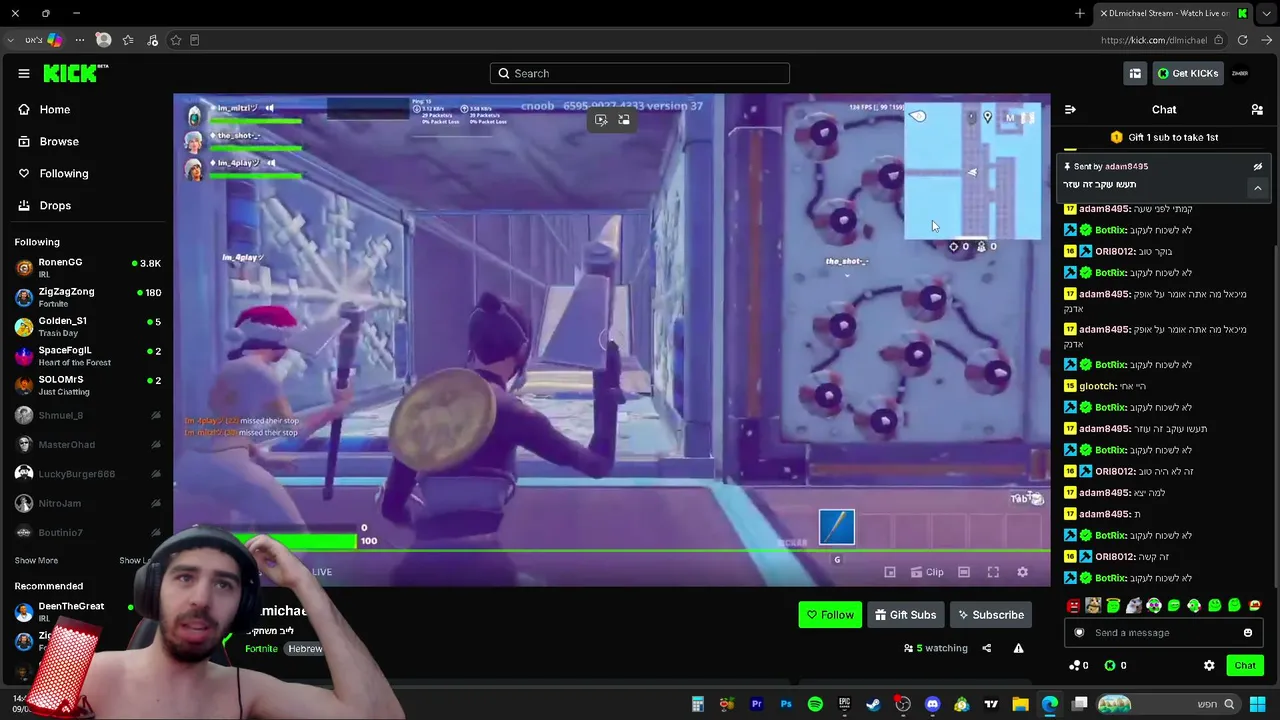Open Epic Games Launcher from the taskbar
The height and width of the screenshot is (720, 1280).
point(844,704)
